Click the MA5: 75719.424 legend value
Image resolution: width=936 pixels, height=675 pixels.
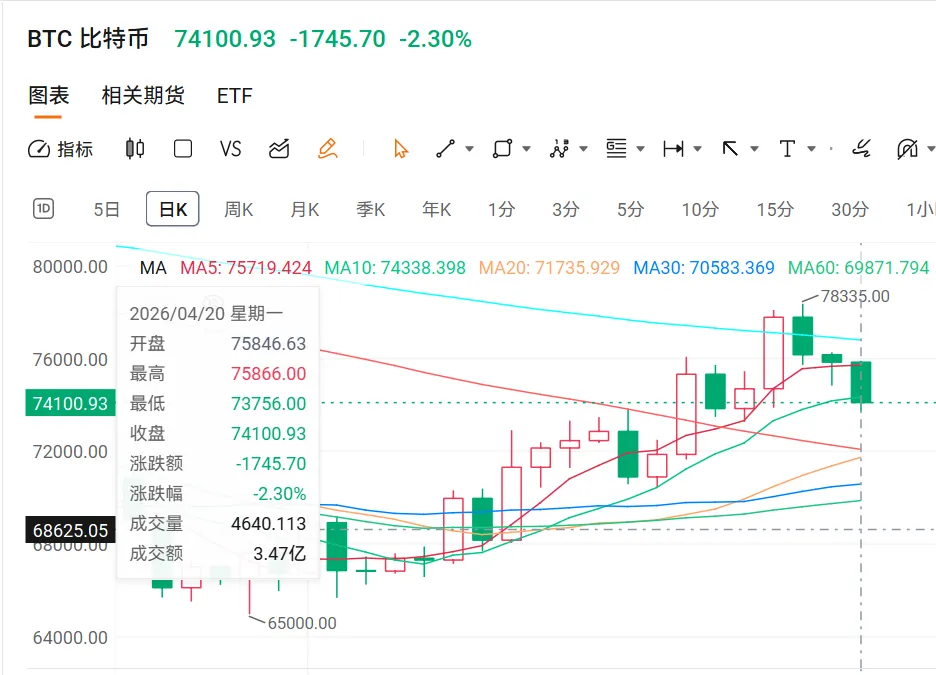(x=246, y=268)
